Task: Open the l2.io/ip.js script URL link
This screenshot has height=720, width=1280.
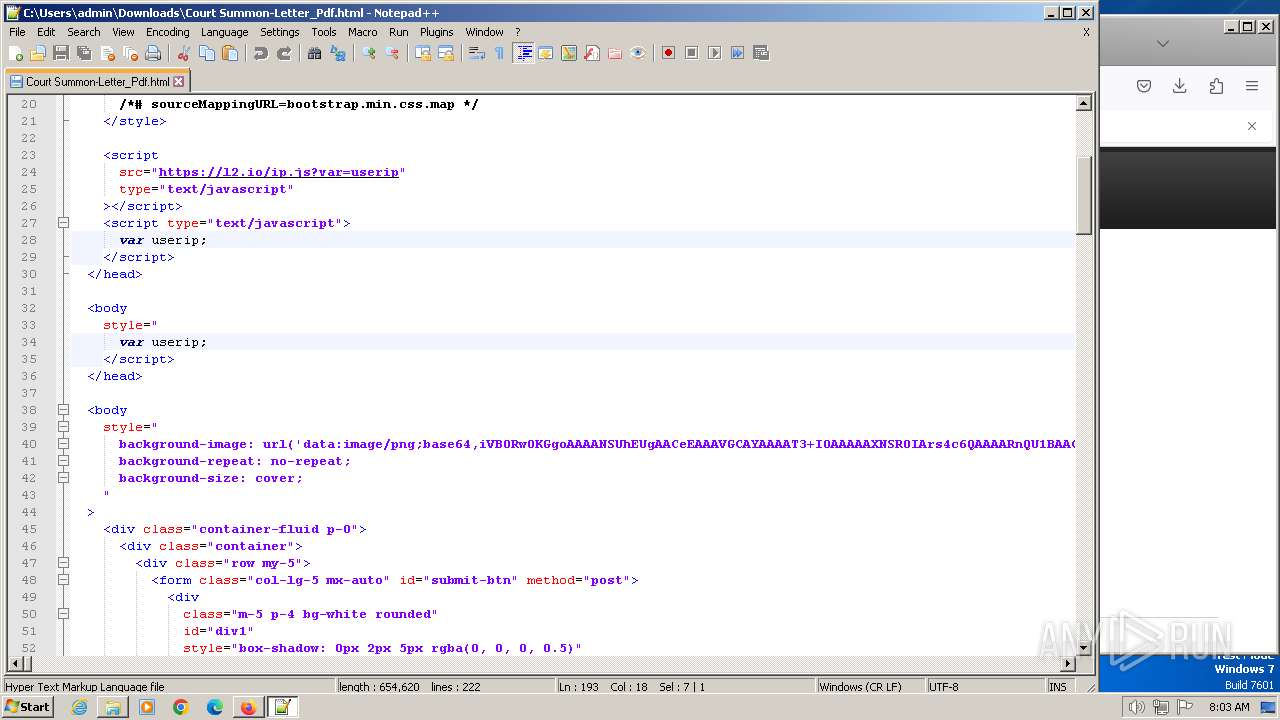Action: [x=279, y=172]
